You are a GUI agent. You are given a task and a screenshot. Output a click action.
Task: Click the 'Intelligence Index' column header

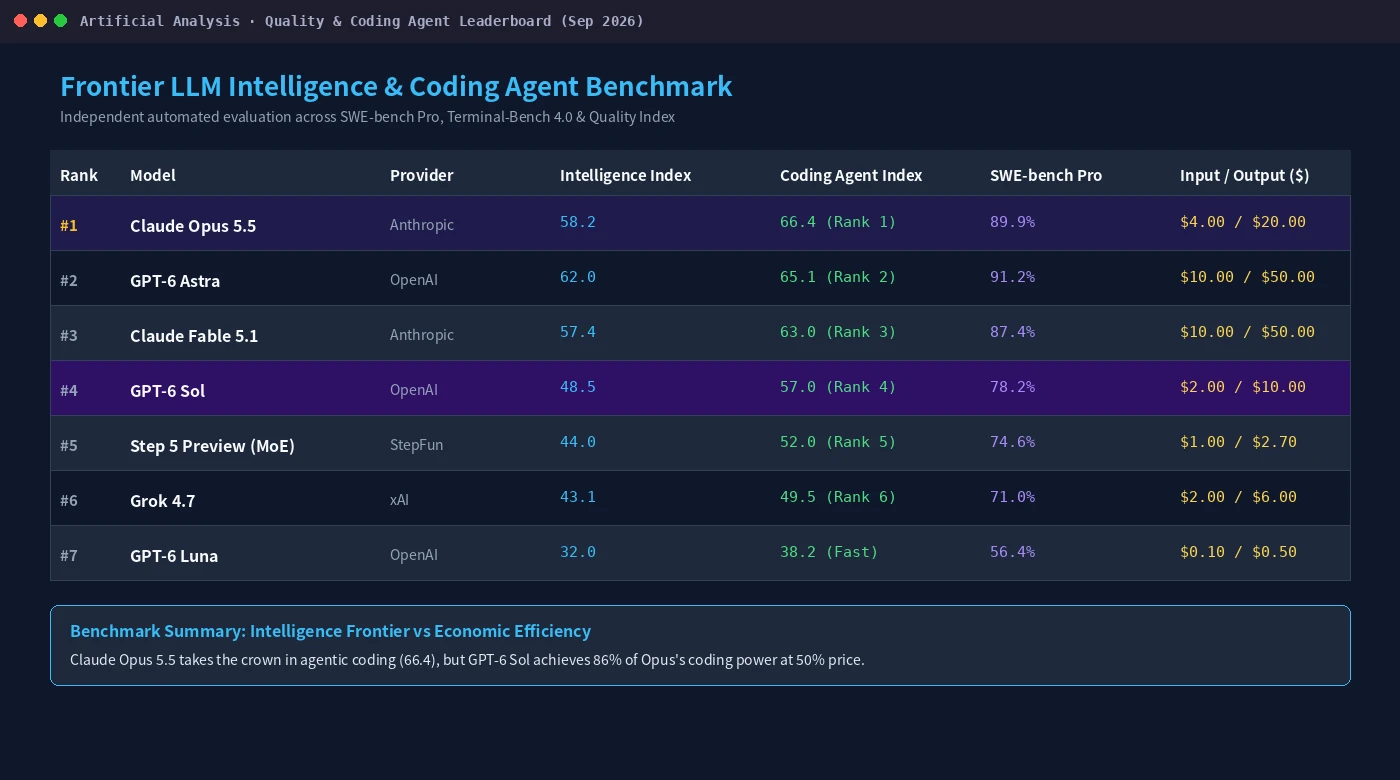pyautogui.click(x=625, y=175)
